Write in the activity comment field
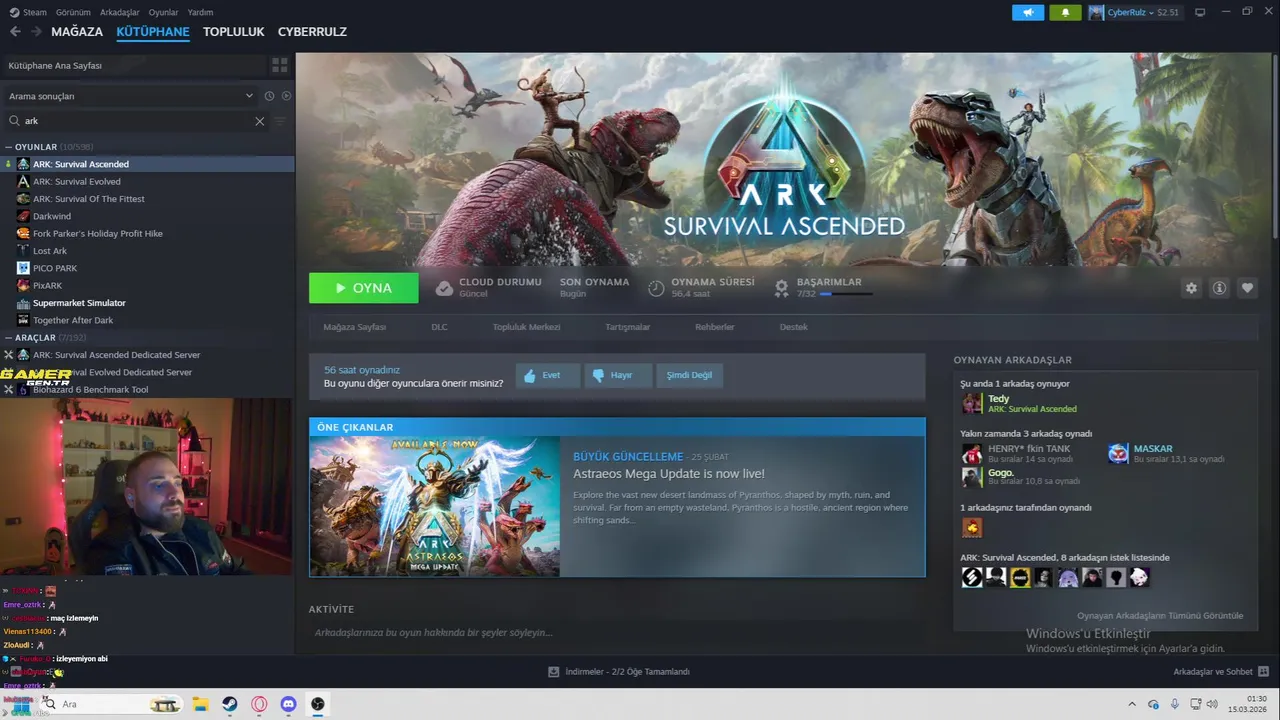 [617, 633]
